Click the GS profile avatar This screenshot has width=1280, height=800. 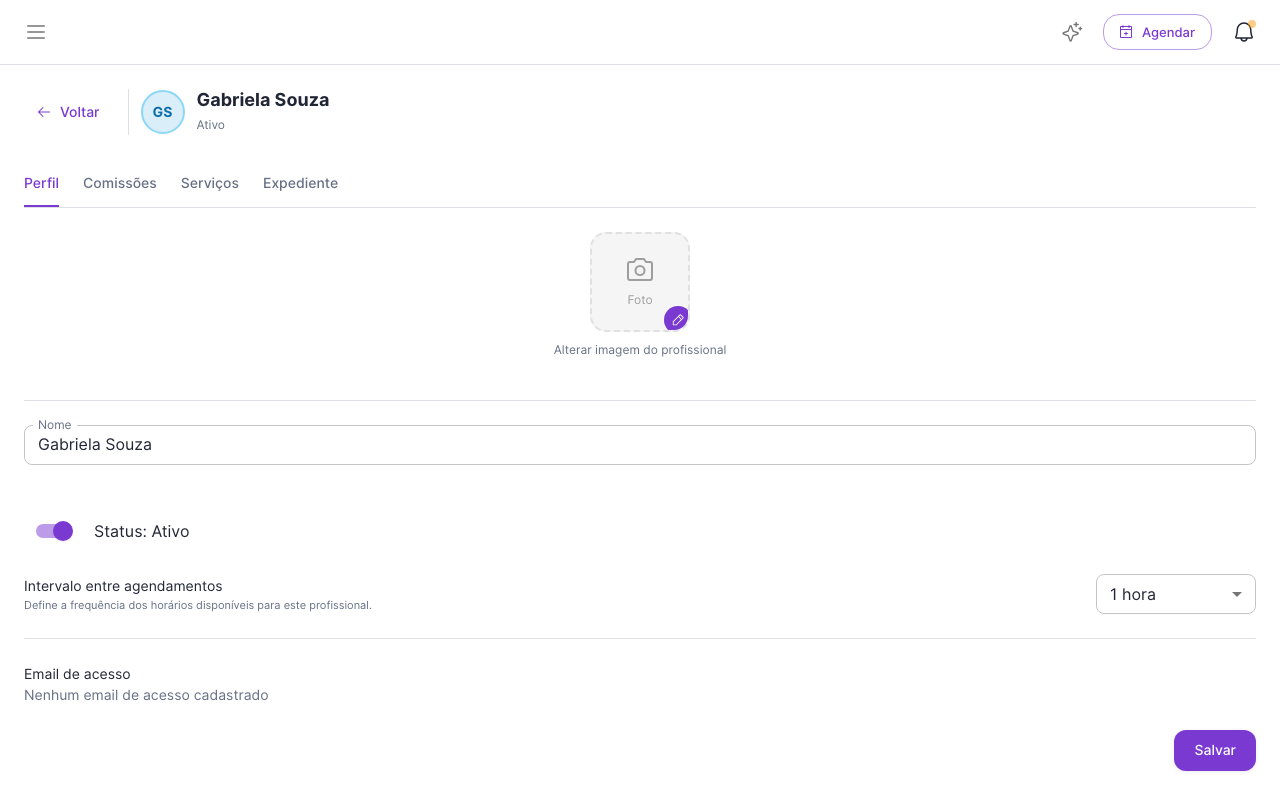163,112
